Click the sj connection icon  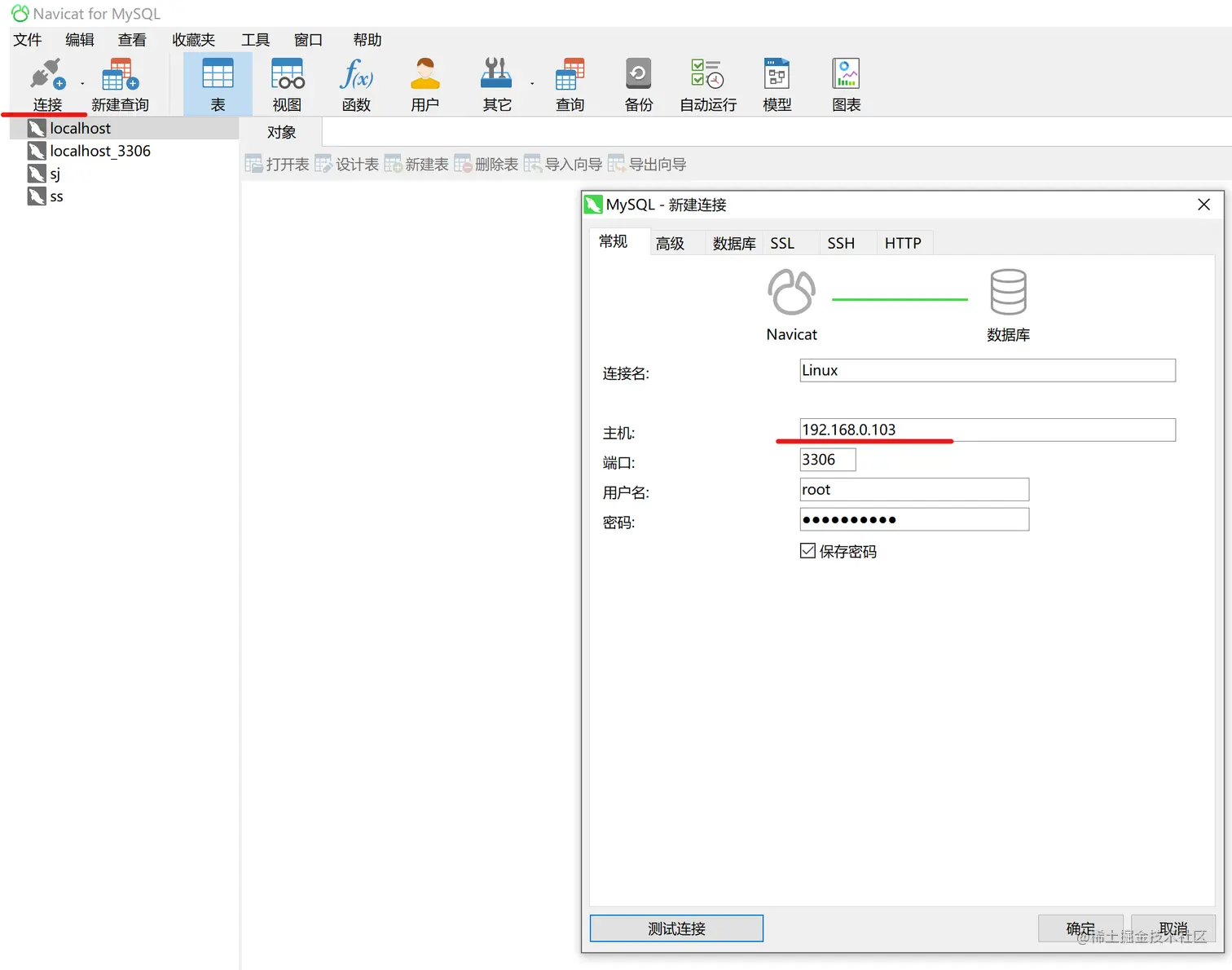[37, 174]
